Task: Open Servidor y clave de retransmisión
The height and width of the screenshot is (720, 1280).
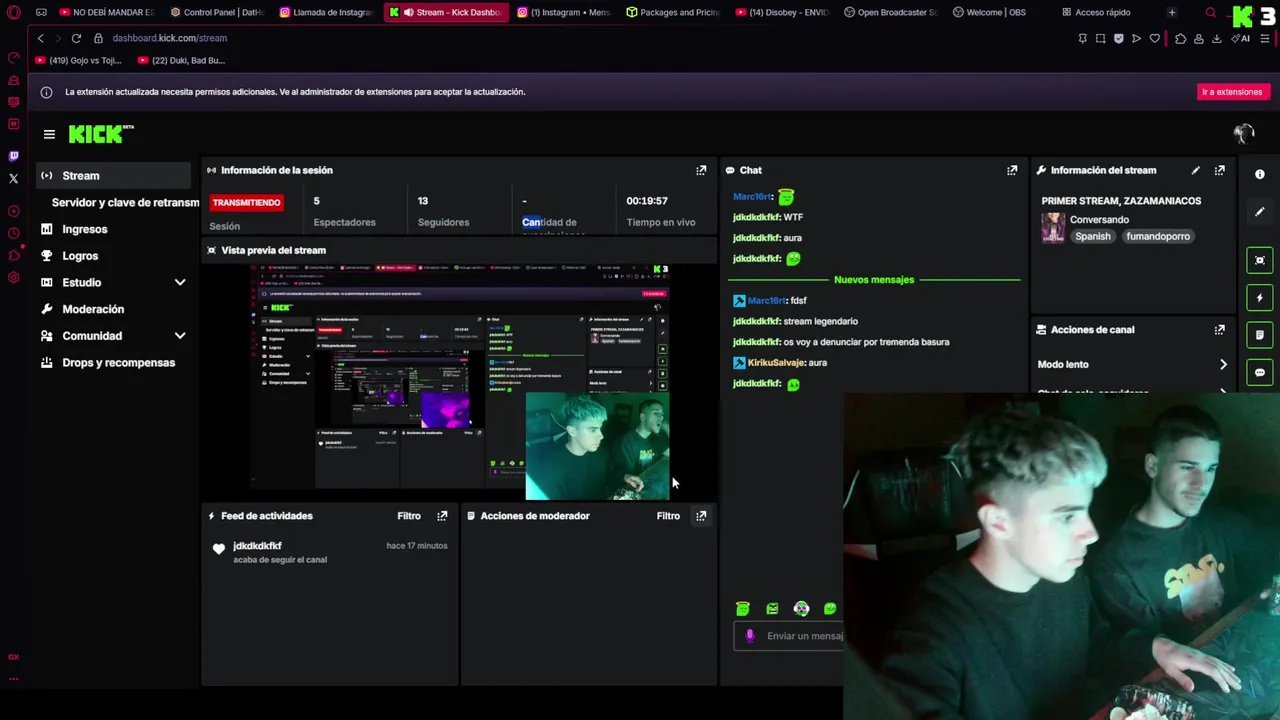Action: pyautogui.click(x=124, y=202)
